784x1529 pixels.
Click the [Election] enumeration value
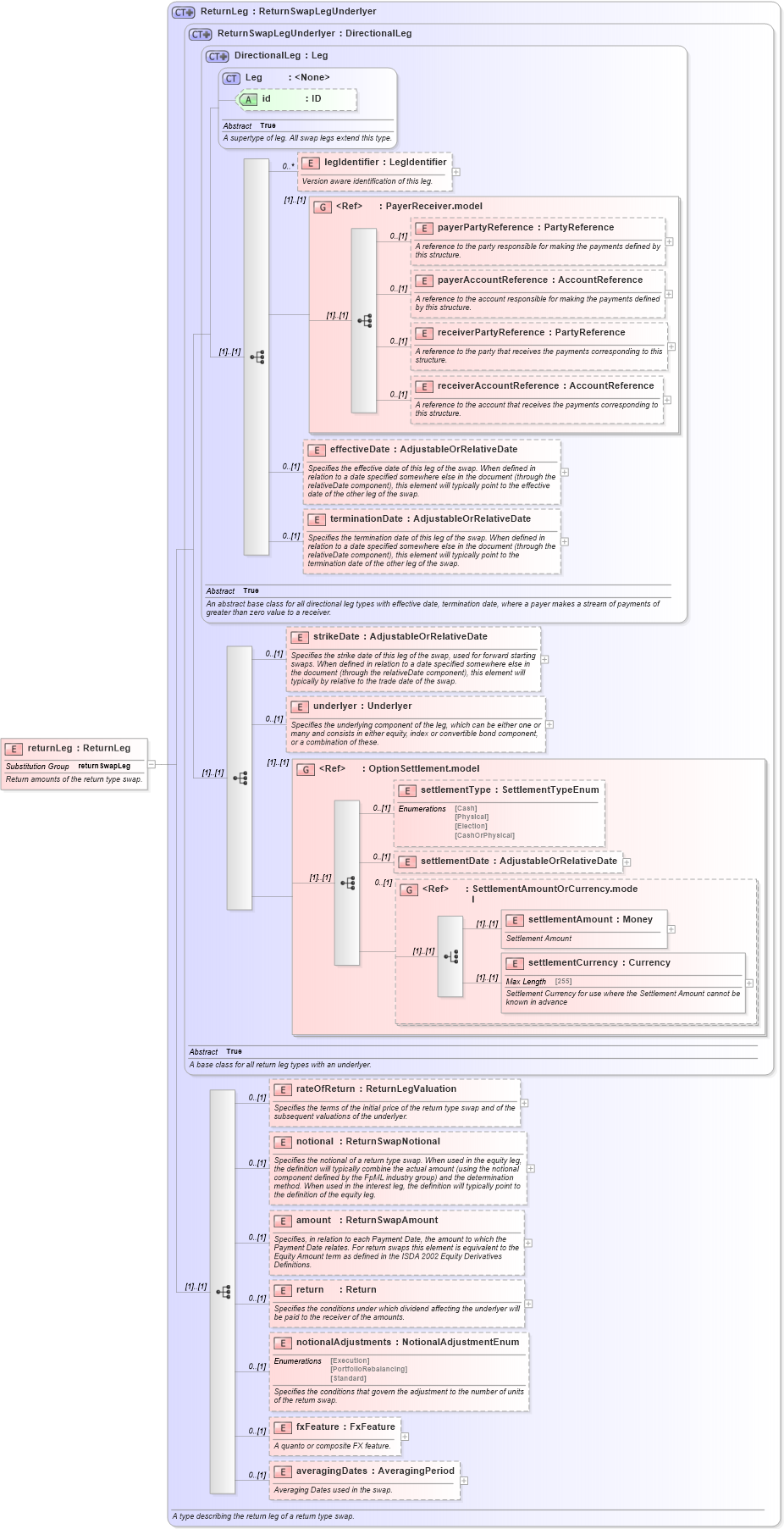[471, 827]
